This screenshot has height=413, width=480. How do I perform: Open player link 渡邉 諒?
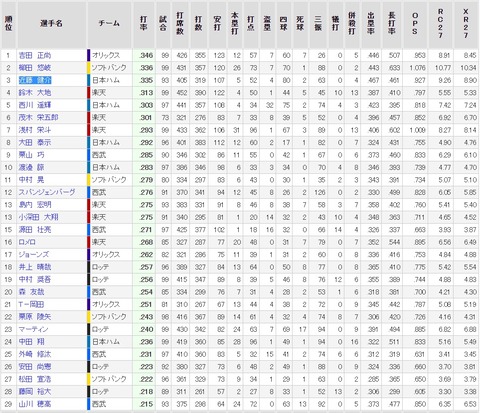tap(31, 167)
